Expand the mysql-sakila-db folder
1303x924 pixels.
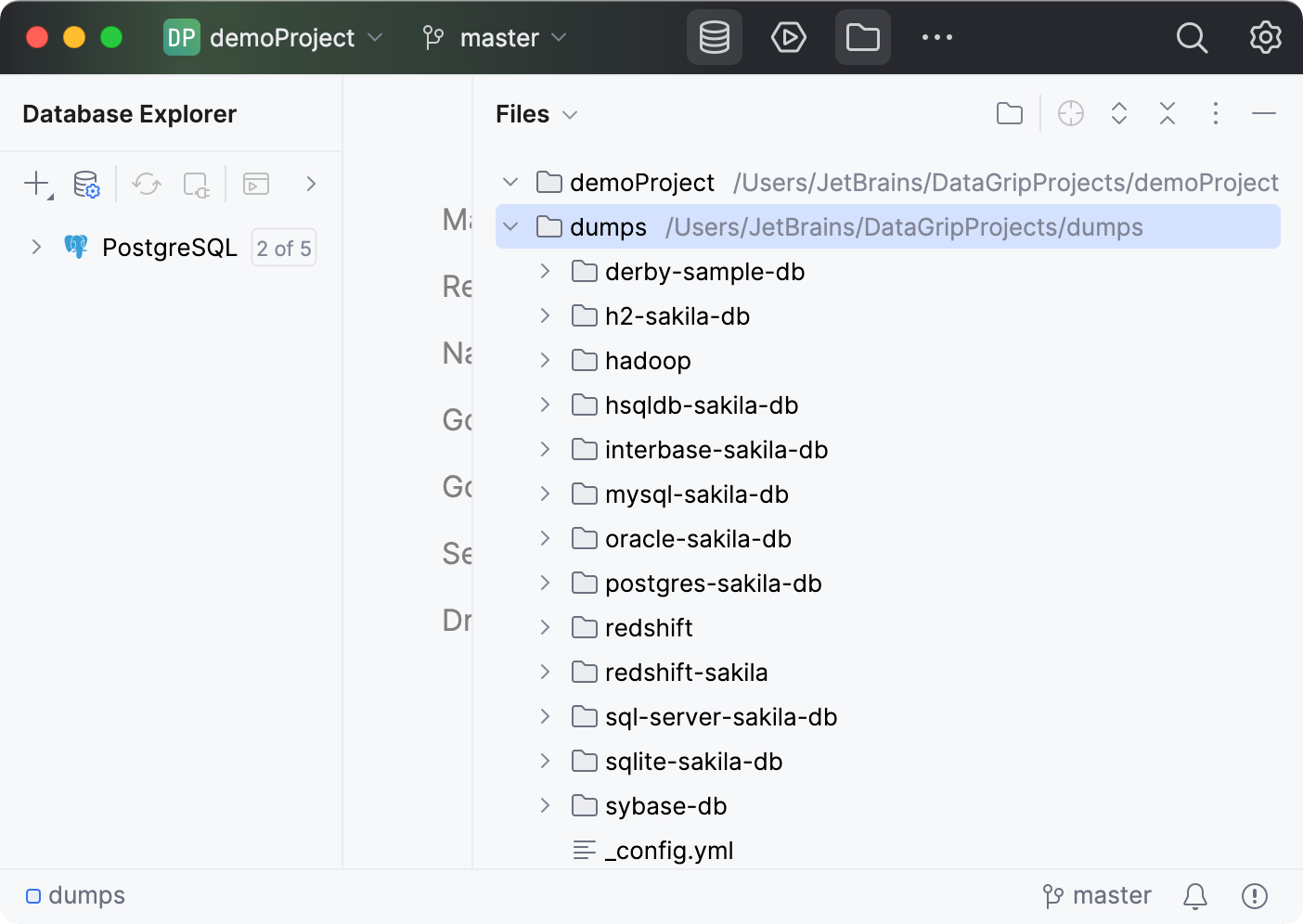[545, 494]
